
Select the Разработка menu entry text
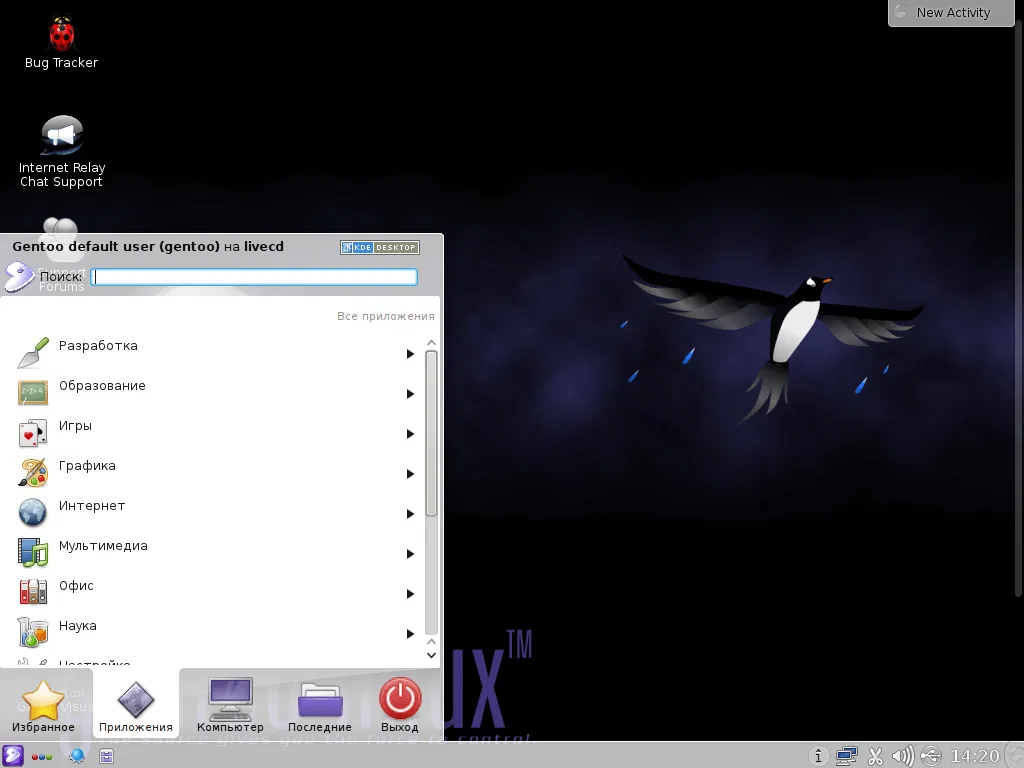98,345
